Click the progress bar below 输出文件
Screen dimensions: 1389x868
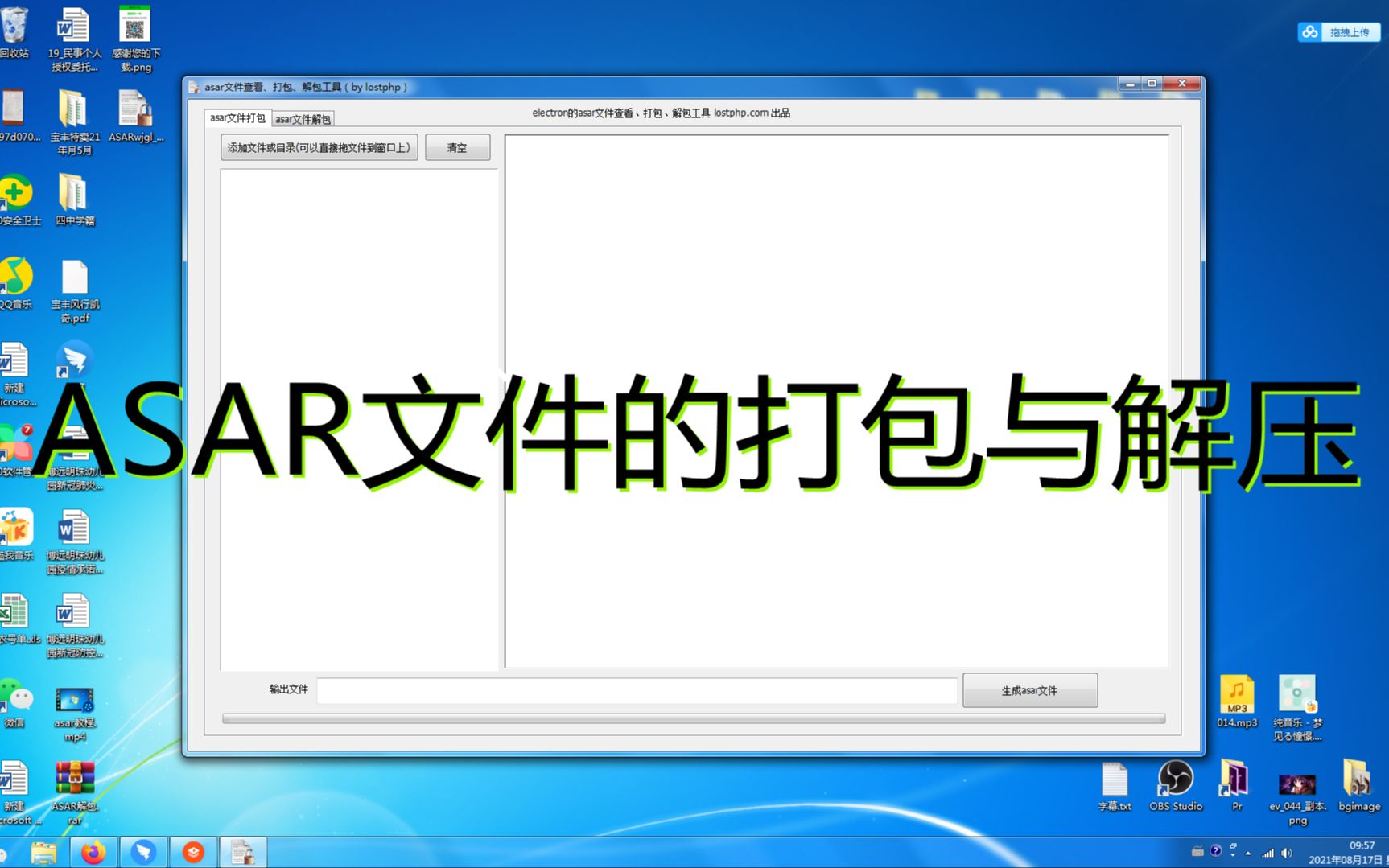694,718
